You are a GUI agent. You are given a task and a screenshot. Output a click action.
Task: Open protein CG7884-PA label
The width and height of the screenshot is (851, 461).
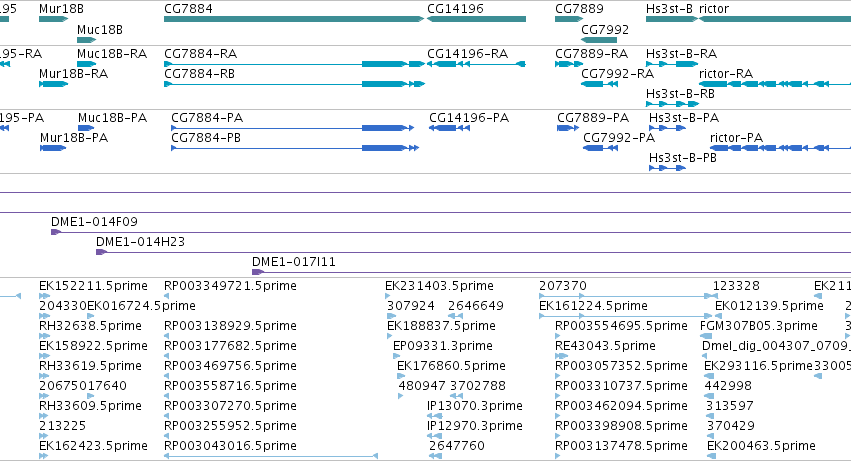tap(207, 118)
